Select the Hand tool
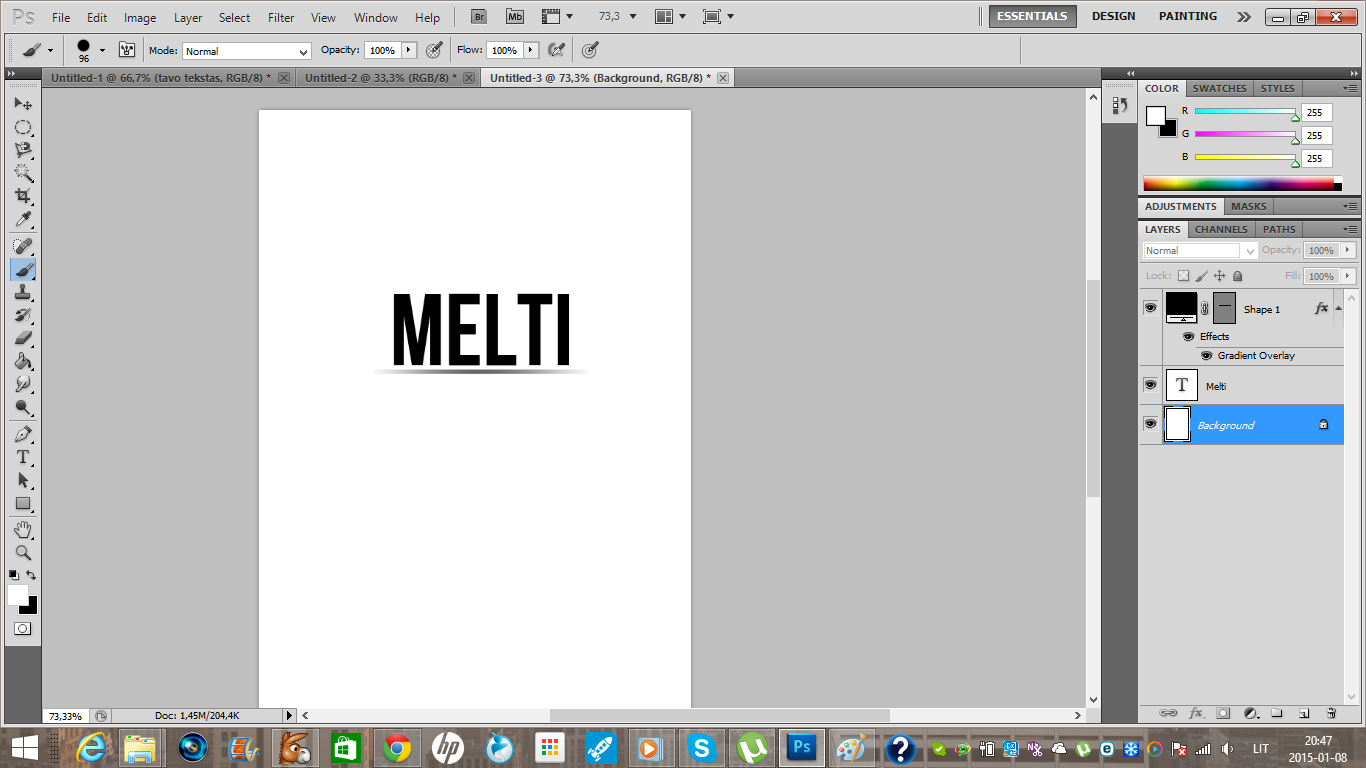The height and width of the screenshot is (768, 1366). (22, 529)
